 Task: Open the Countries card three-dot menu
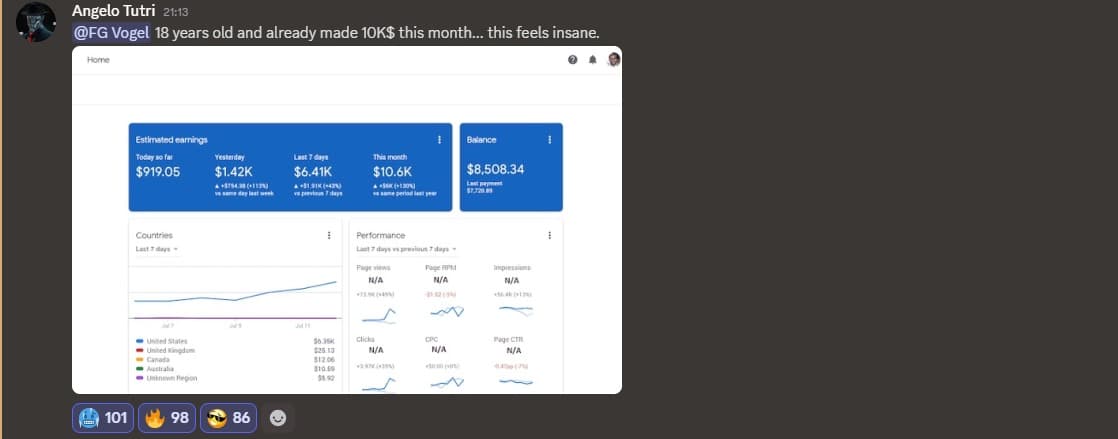[329, 235]
